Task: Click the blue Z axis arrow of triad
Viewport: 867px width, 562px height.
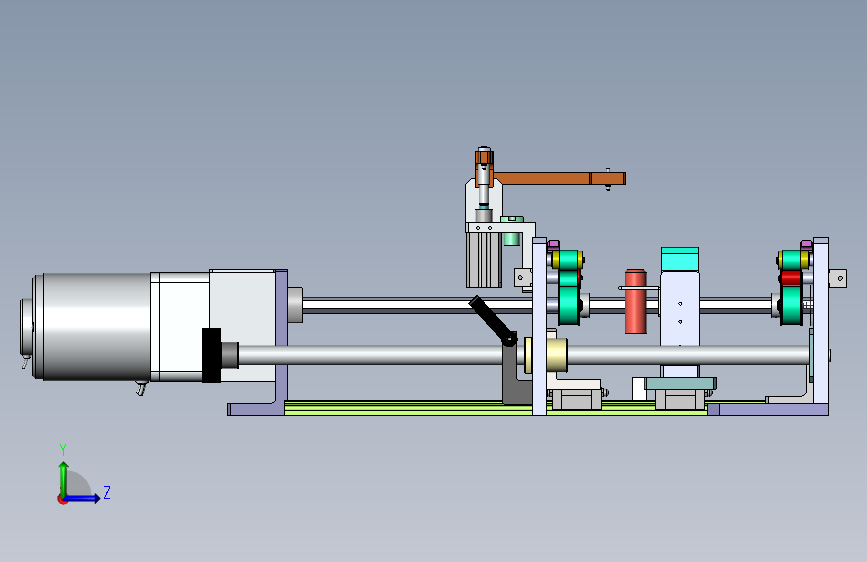Action: (83, 498)
